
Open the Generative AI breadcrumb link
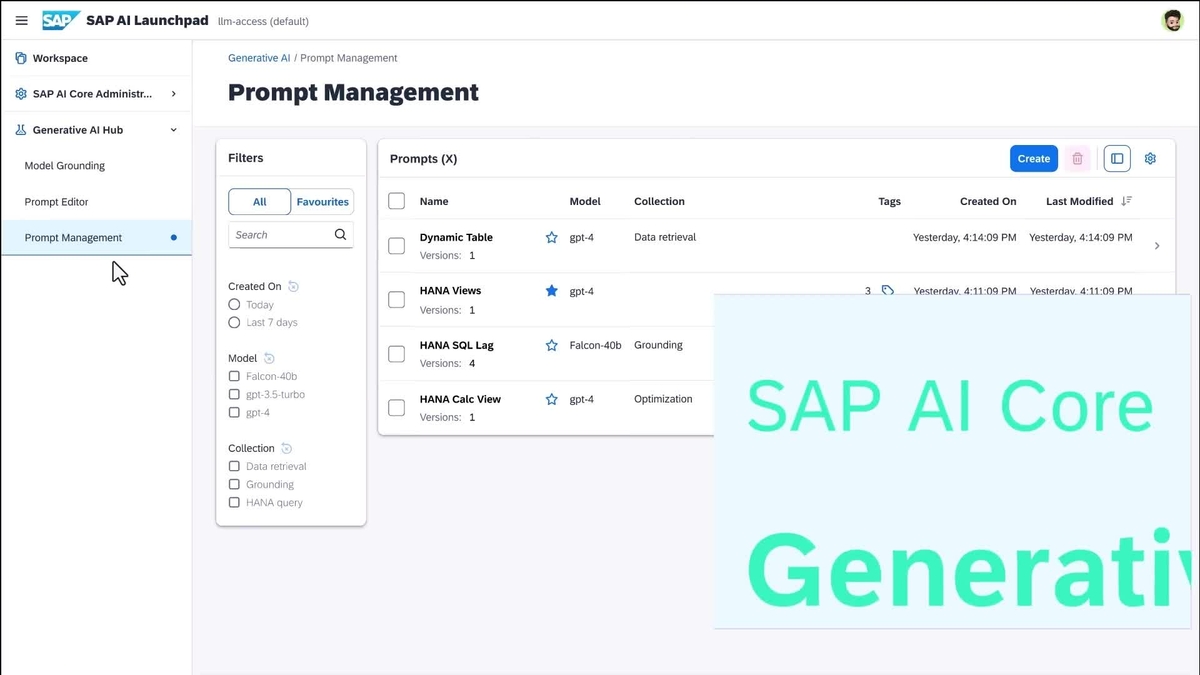pyautogui.click(x=258, y=57)
